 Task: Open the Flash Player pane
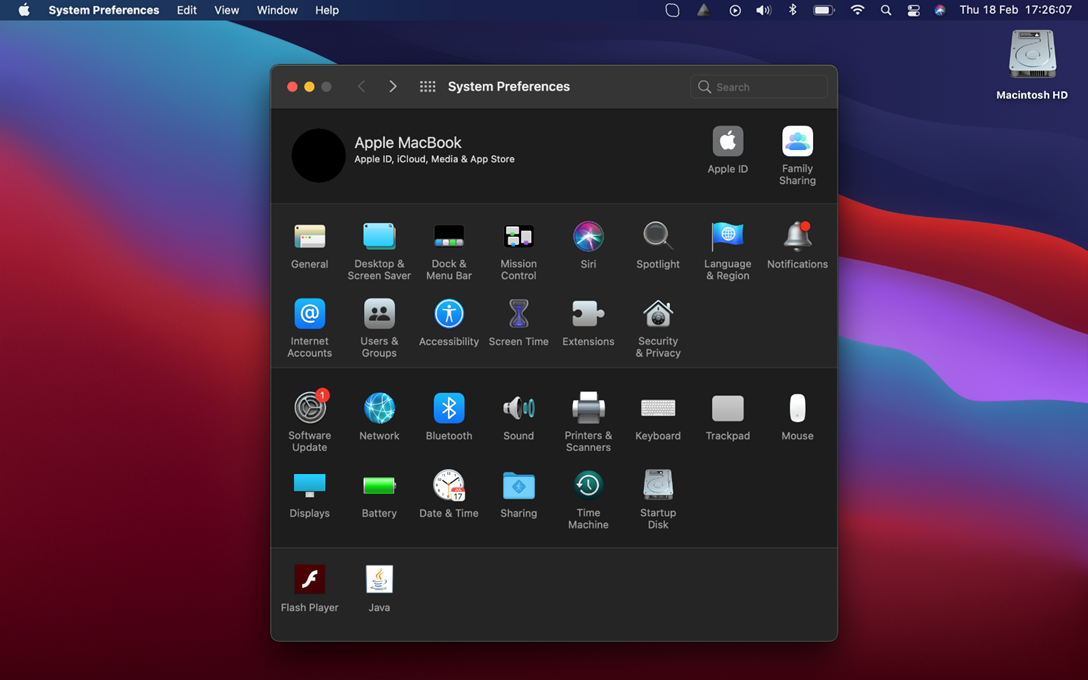pyautogui.click(x=310, y=580)
